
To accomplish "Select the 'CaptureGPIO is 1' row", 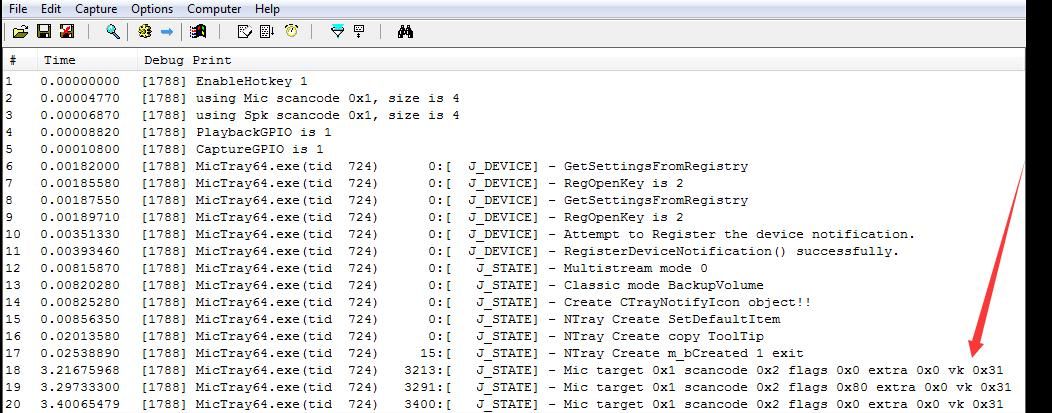I will (513, 150).
